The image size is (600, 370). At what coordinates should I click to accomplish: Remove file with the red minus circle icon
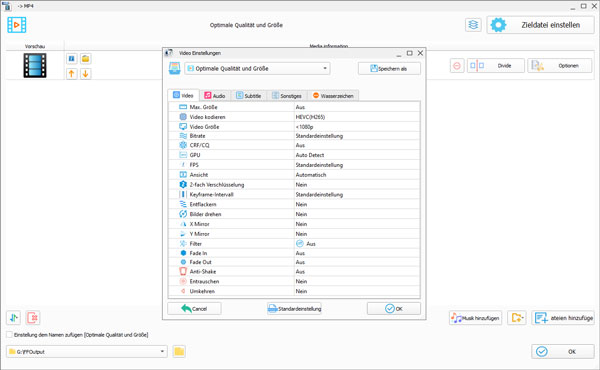[457, 66]
